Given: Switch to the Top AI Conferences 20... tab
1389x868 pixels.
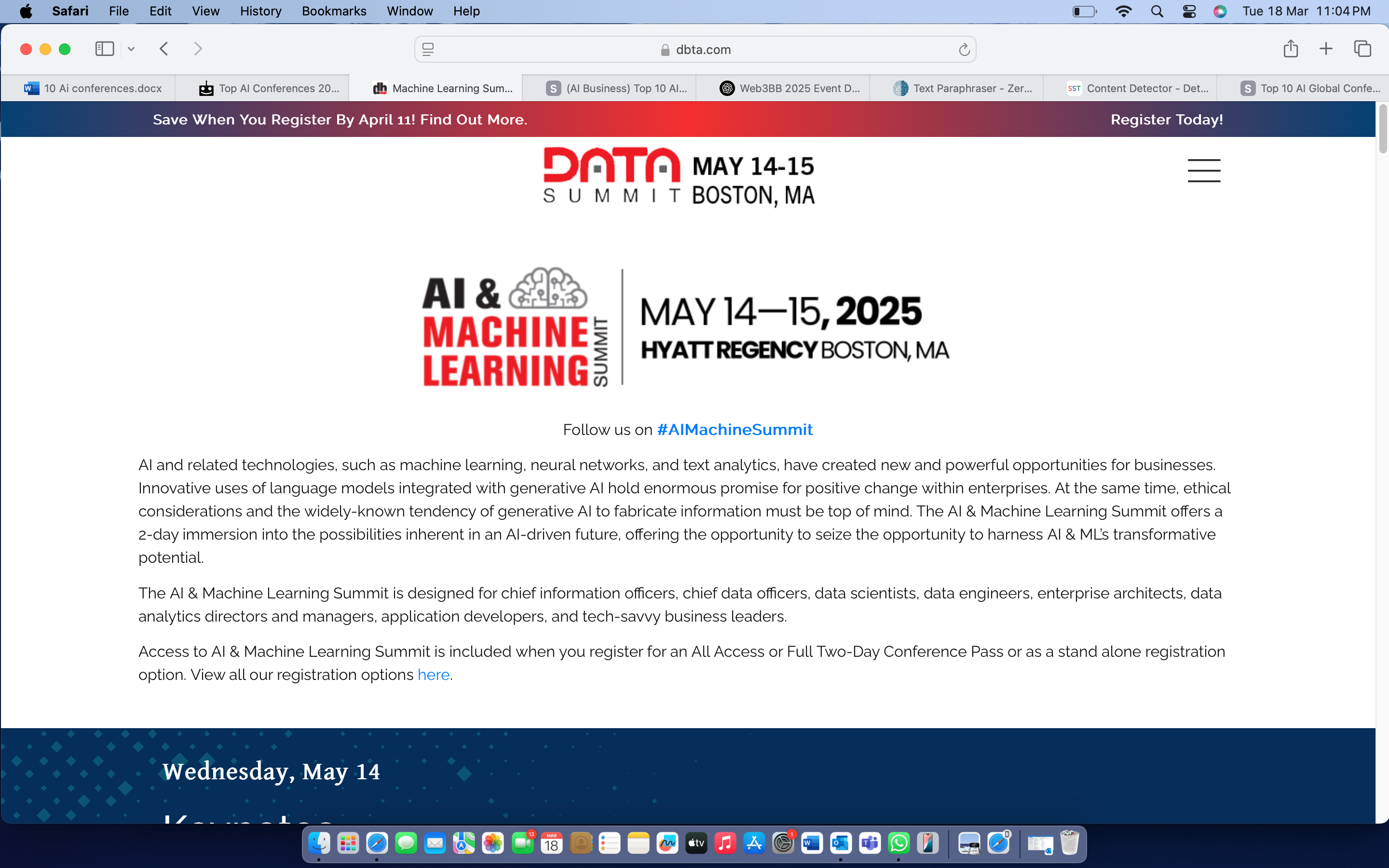Looking at the screenshot, I should click(x=262, y=88).
